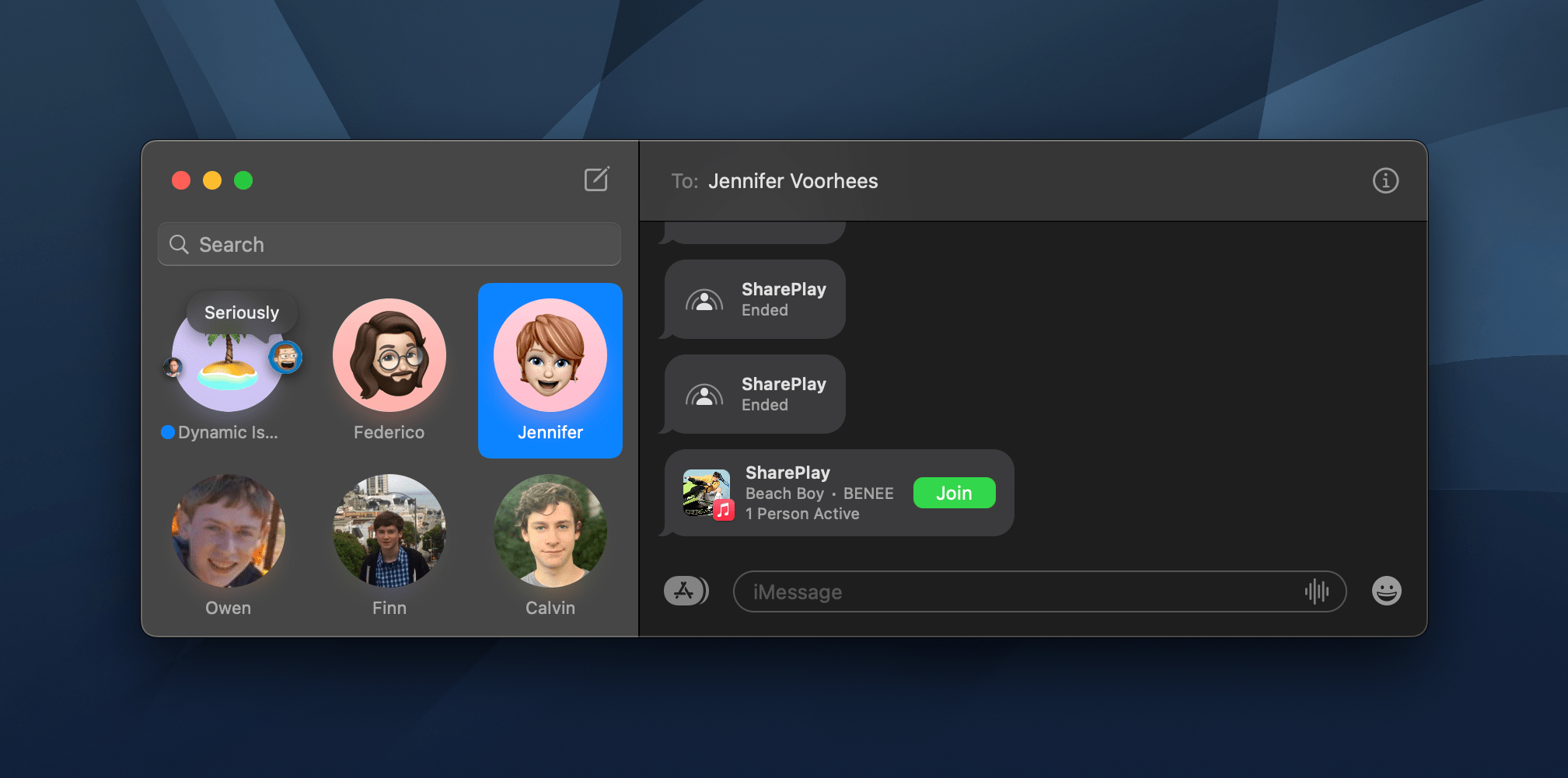The height and width of the screenshot is (778, 1568).
Task: Close the Messages window red button
Action: pos(181,180)
